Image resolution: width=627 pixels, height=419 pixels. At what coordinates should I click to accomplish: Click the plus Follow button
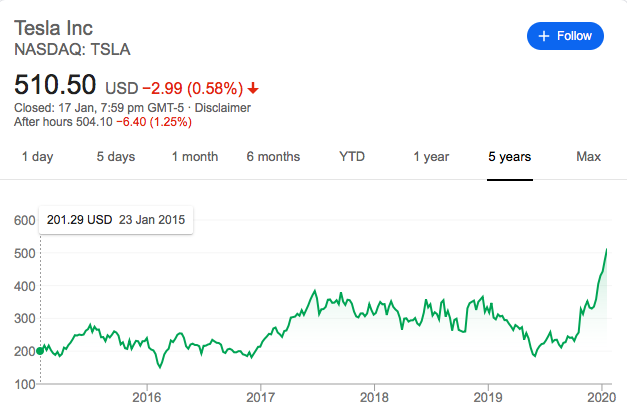[x=566, y=36]
